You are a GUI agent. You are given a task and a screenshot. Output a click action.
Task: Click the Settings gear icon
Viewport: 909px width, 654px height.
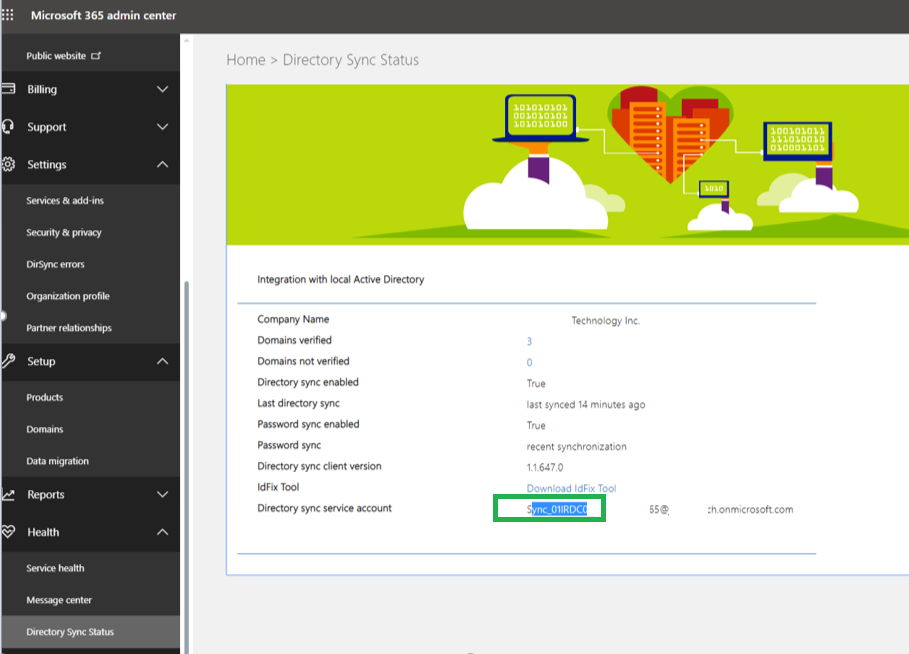coord(8,164)
